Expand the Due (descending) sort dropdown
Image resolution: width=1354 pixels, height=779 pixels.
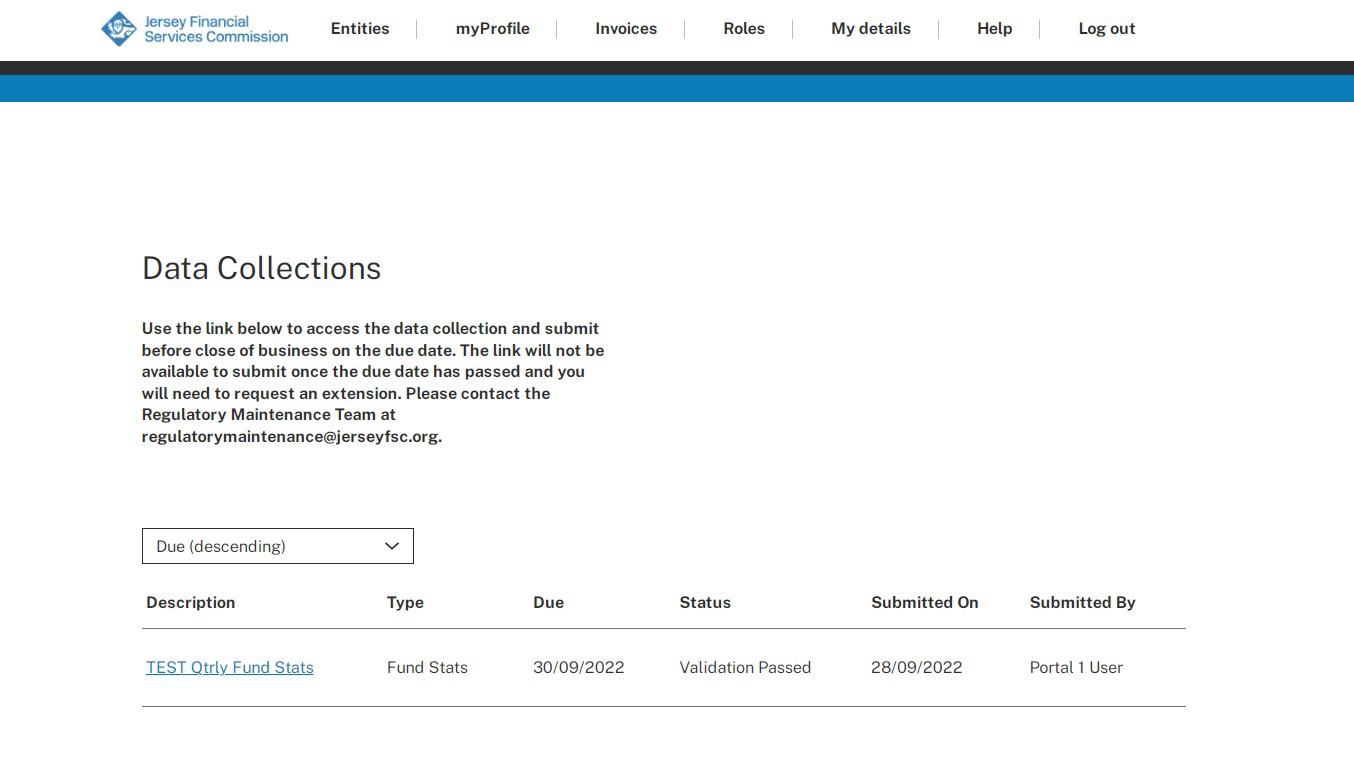pos(278,546)
